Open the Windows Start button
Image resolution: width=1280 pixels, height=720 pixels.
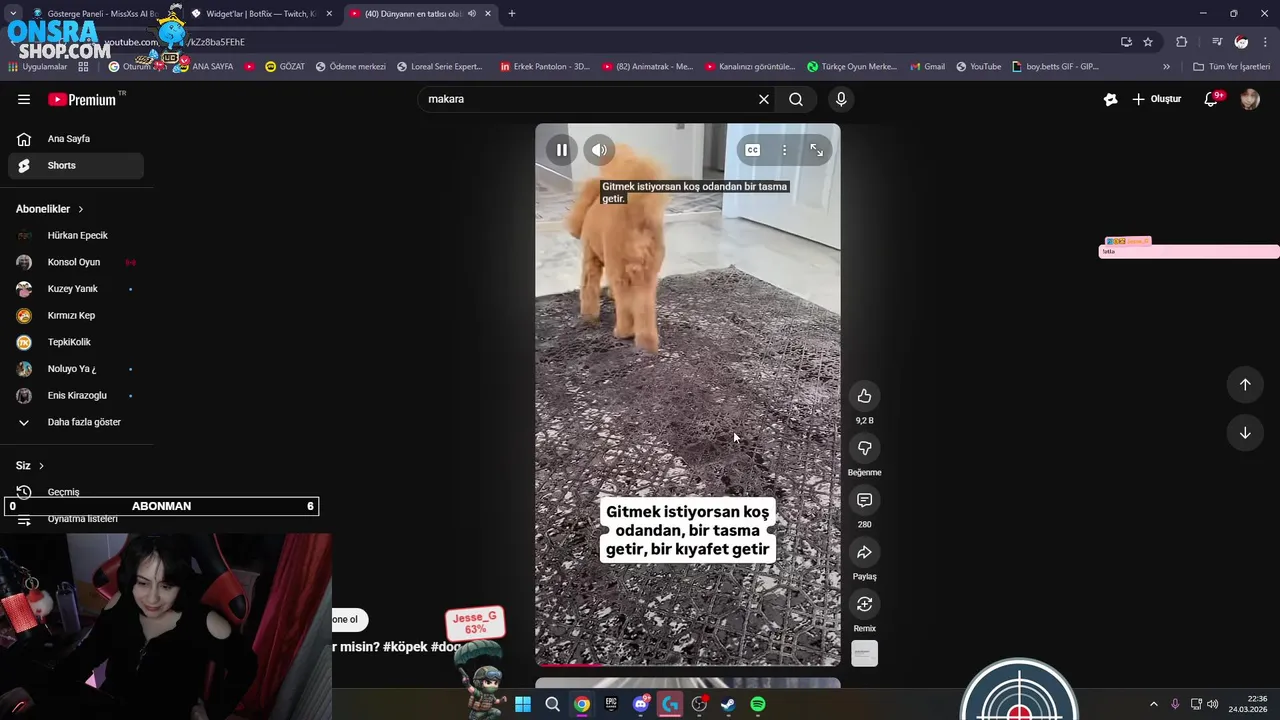(x=523, y=704)
